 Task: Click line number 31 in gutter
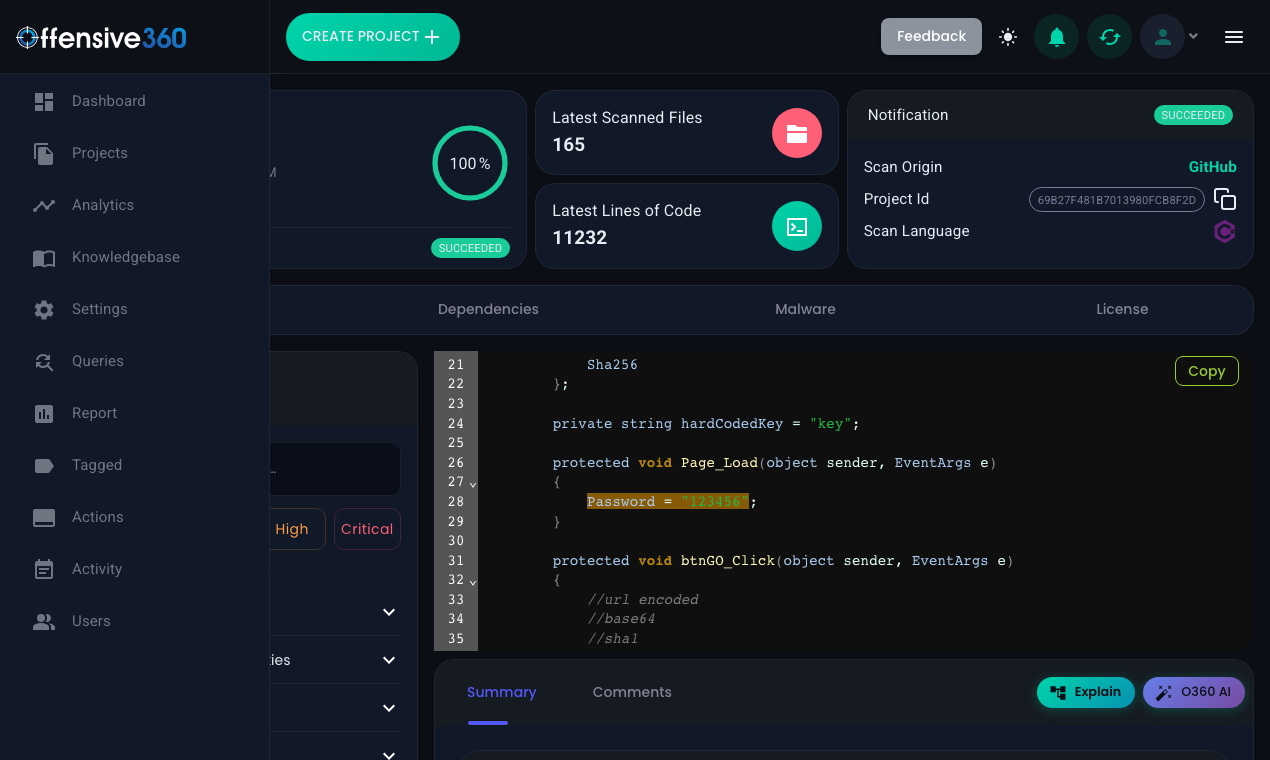point(456,561)
